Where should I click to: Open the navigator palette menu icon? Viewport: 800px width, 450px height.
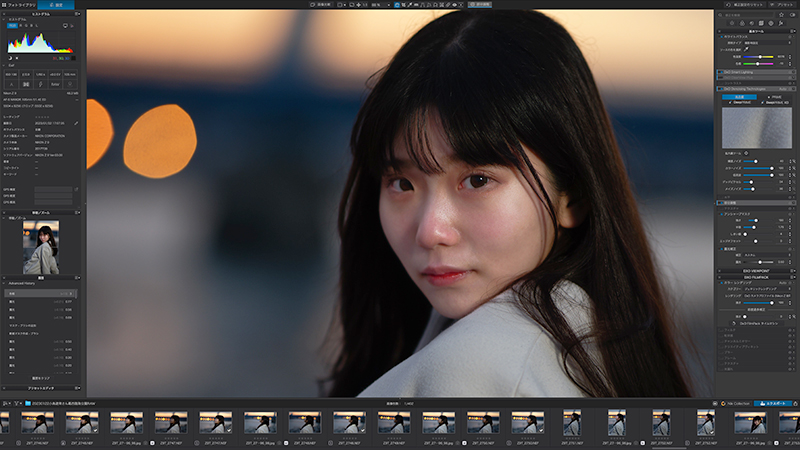click(77, 213)
